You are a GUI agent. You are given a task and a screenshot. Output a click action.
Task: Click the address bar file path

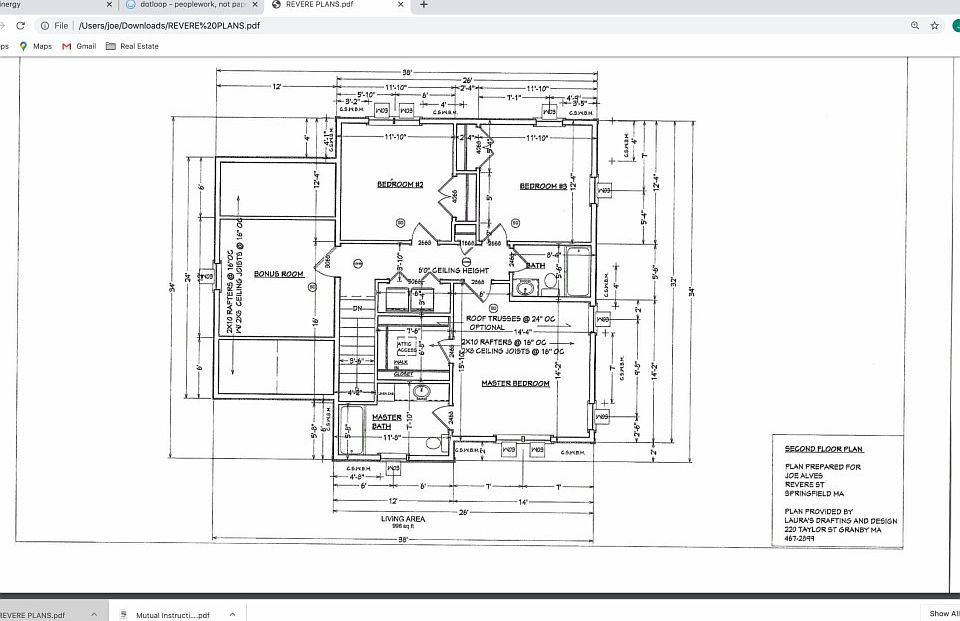coord(169,26)
